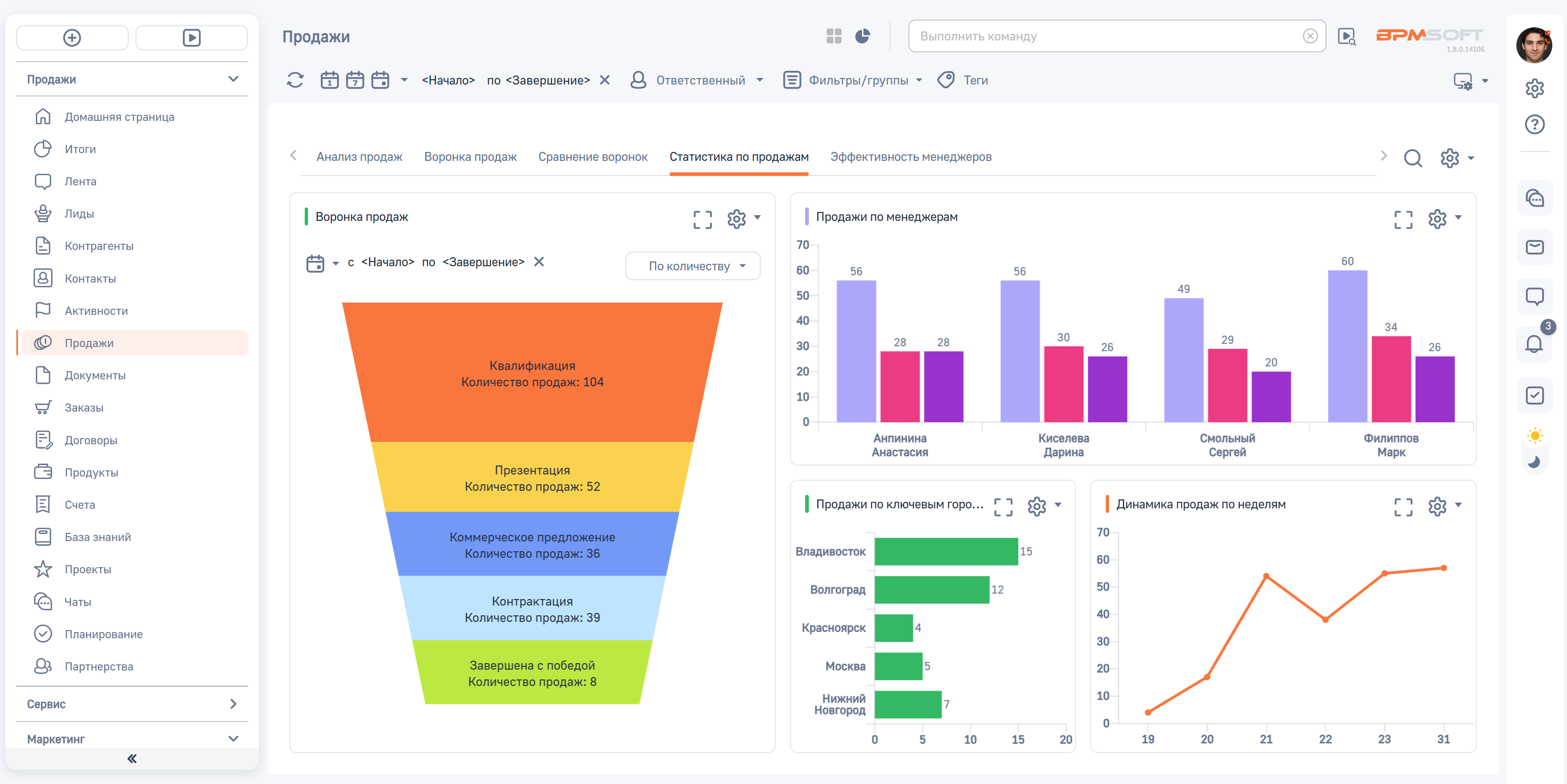
Task: Open the tile view dashboard icon
Action: [x=834, y=36]
